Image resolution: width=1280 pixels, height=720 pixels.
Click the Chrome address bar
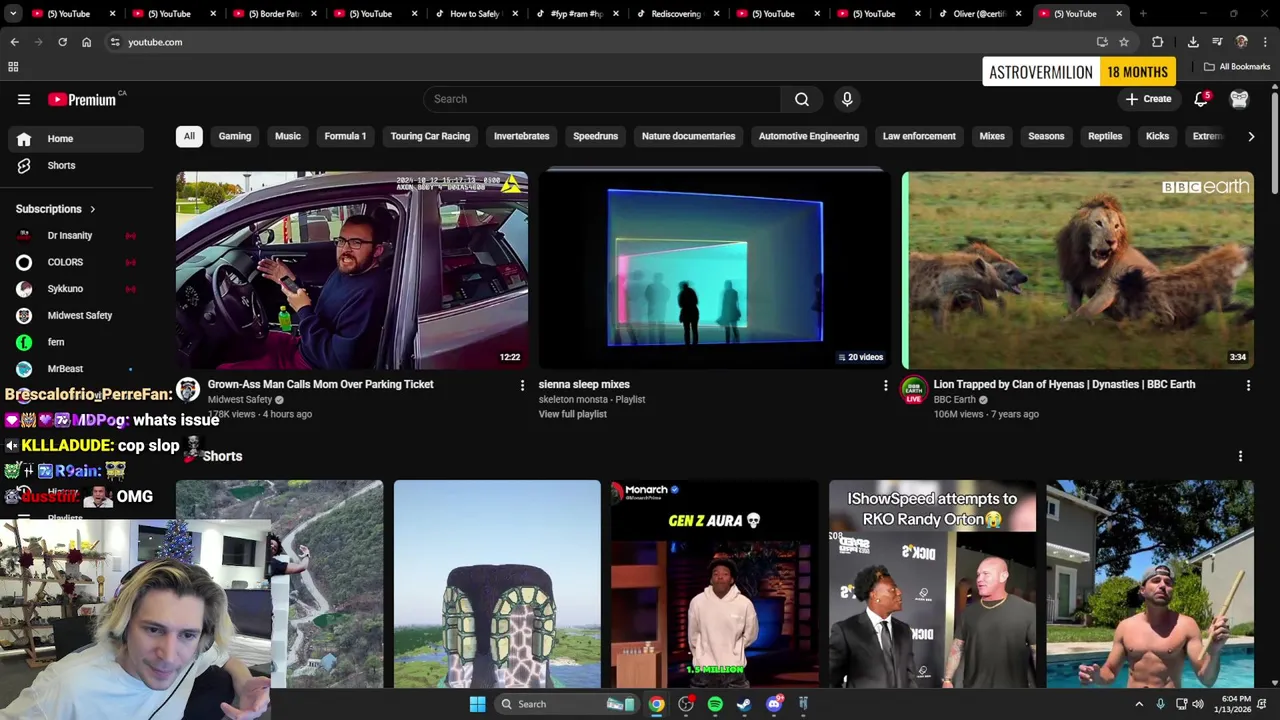pos(600,42)
